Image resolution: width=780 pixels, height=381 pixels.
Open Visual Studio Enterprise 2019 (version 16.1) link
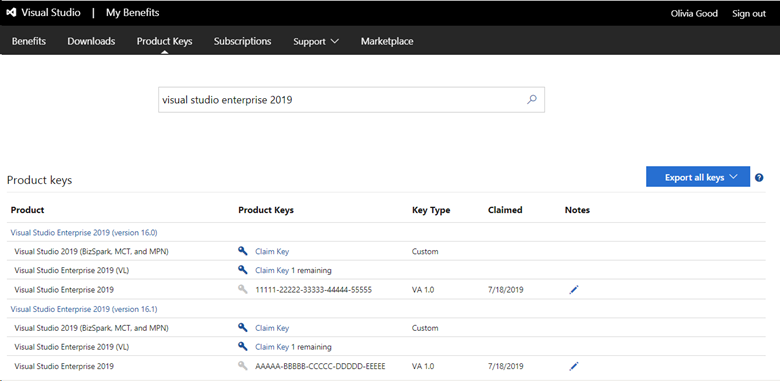coord(84,309)
